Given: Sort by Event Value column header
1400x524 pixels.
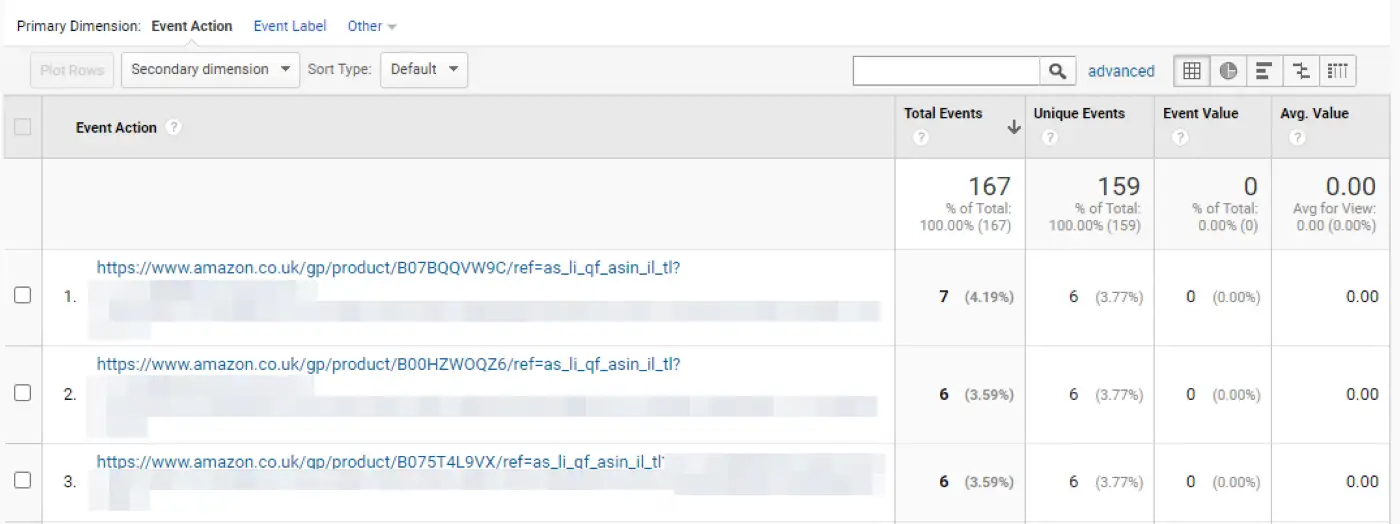Looking at the screenshot, I should coord(1200,114).
